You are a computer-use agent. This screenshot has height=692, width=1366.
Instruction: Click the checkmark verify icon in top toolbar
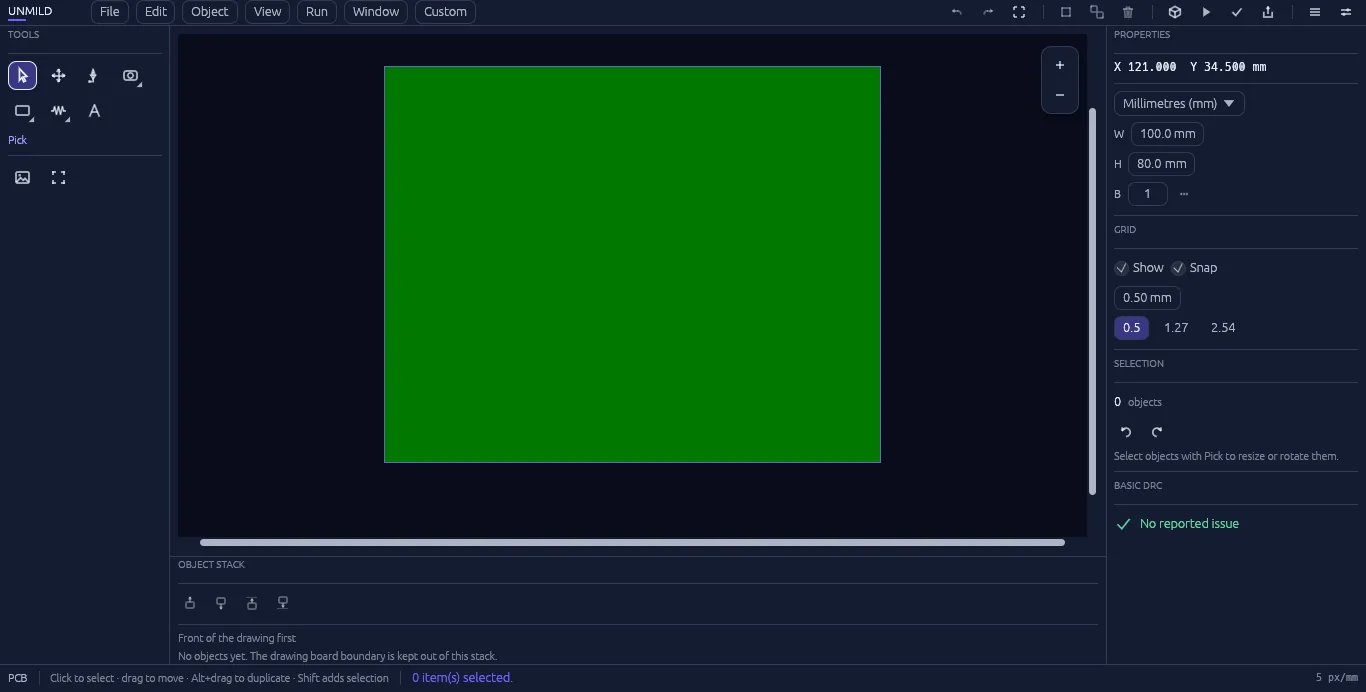pyautogui.click(x=1237, y=12)
